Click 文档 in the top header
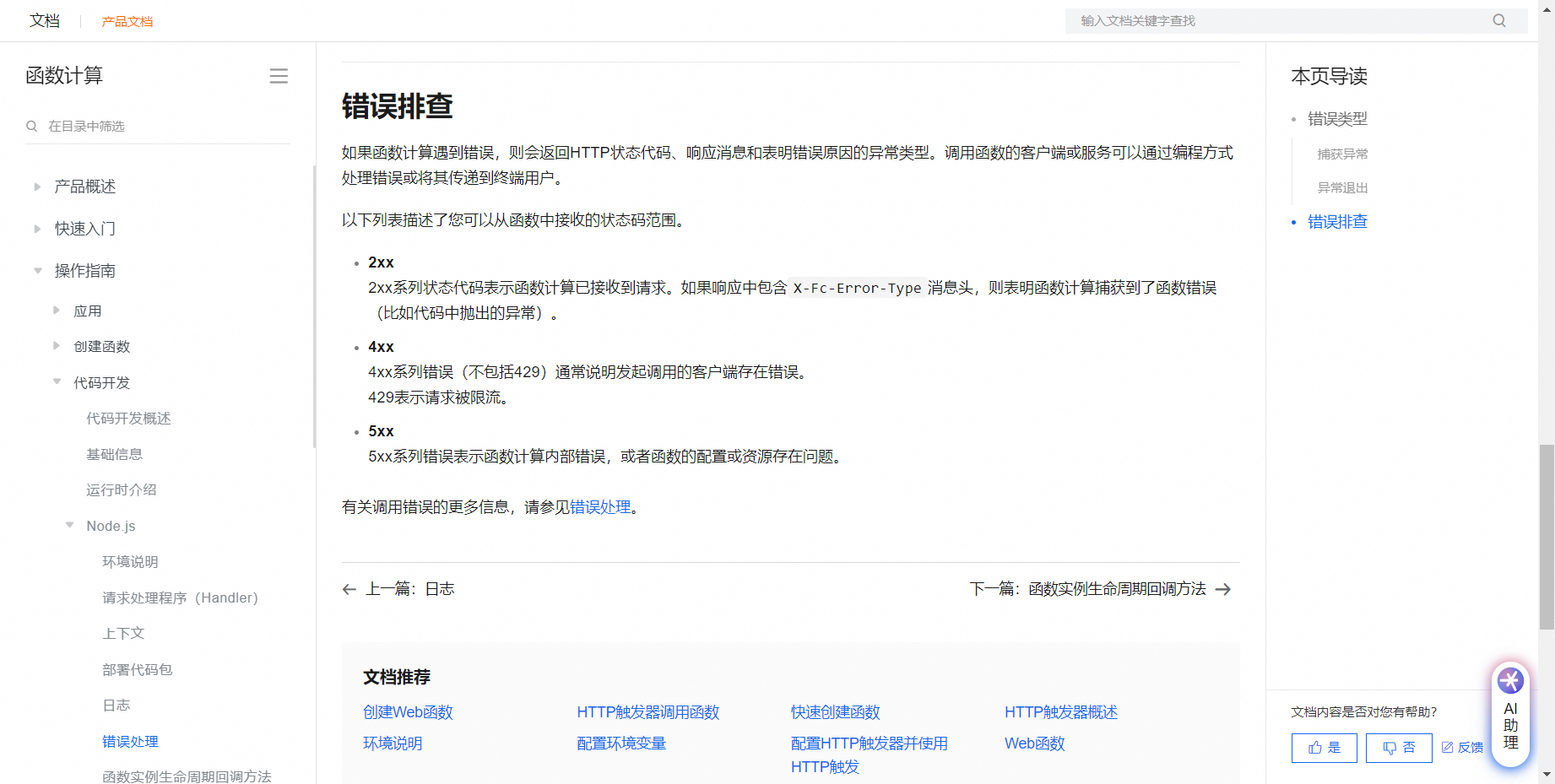 (45, 20)
